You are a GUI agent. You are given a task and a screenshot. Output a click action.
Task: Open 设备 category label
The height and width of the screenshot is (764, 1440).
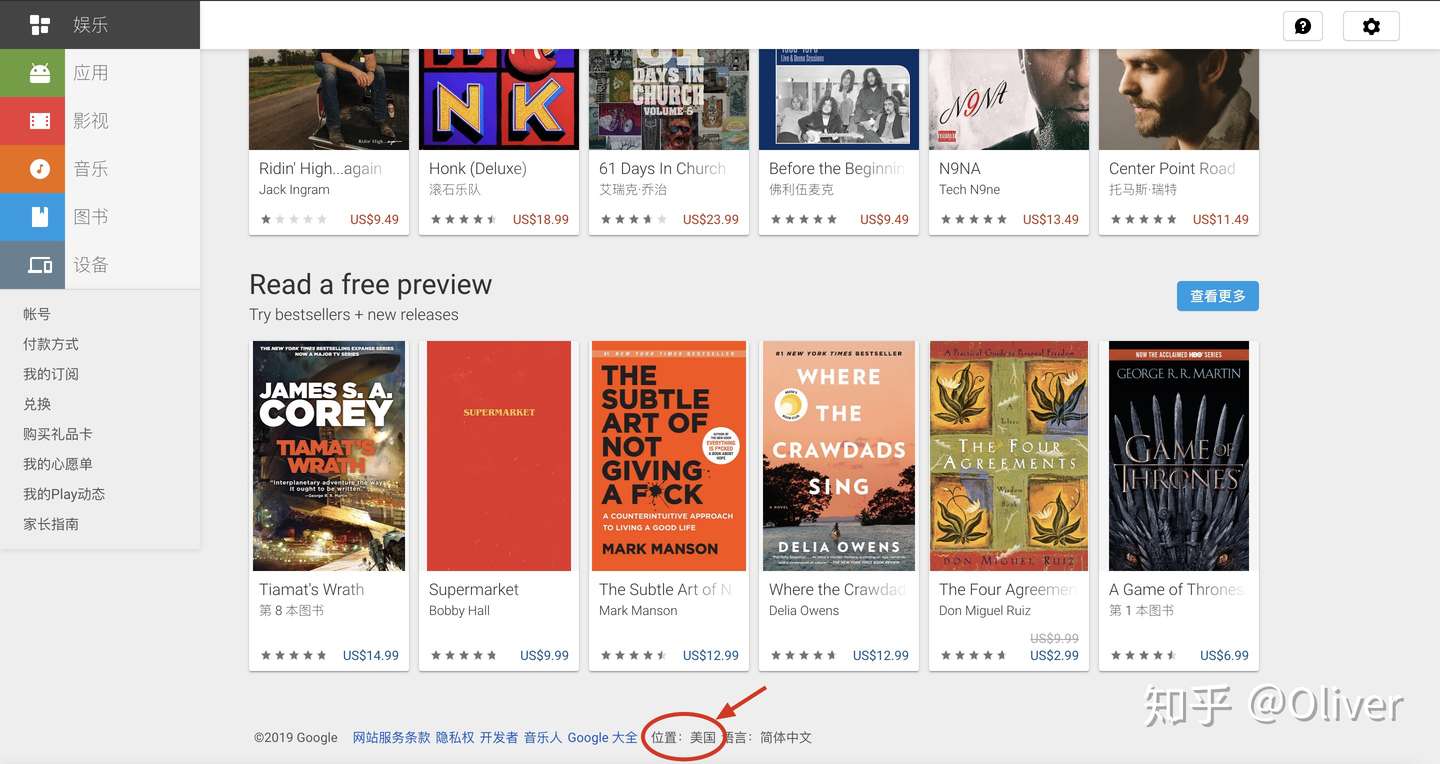90,265
